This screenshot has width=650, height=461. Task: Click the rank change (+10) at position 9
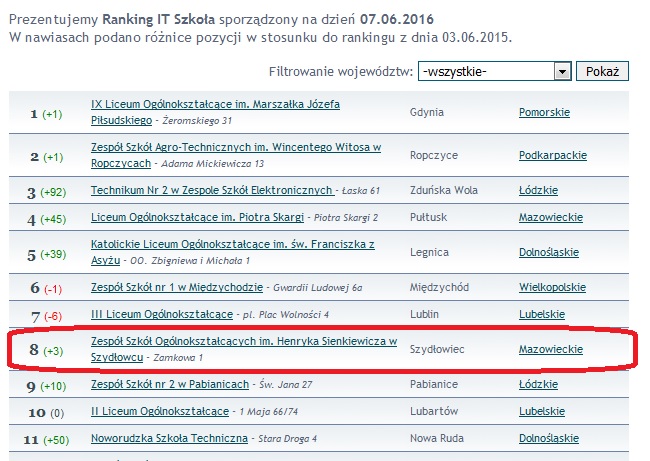click(53, 386)
